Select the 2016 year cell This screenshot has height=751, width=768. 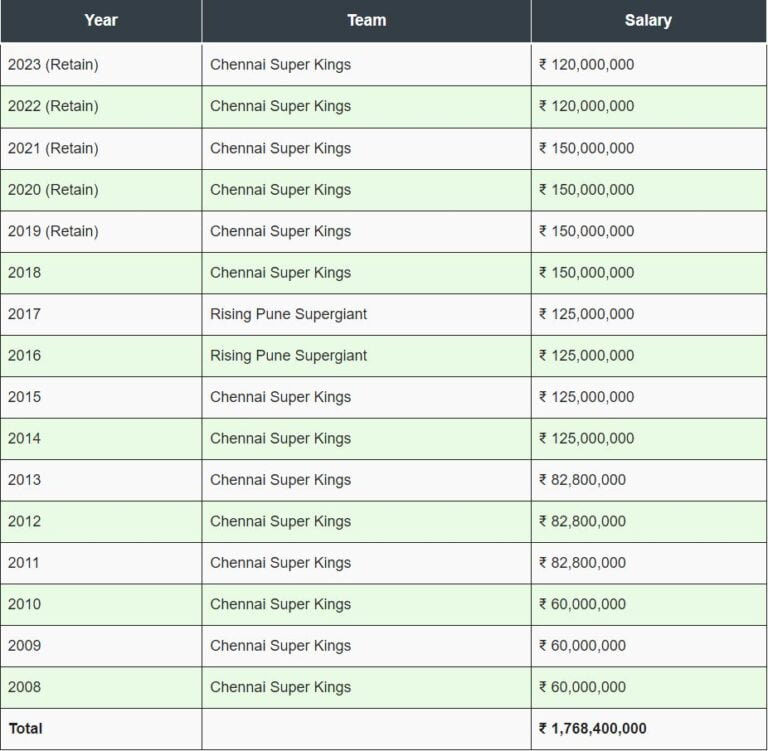click(x=101, y=356)
